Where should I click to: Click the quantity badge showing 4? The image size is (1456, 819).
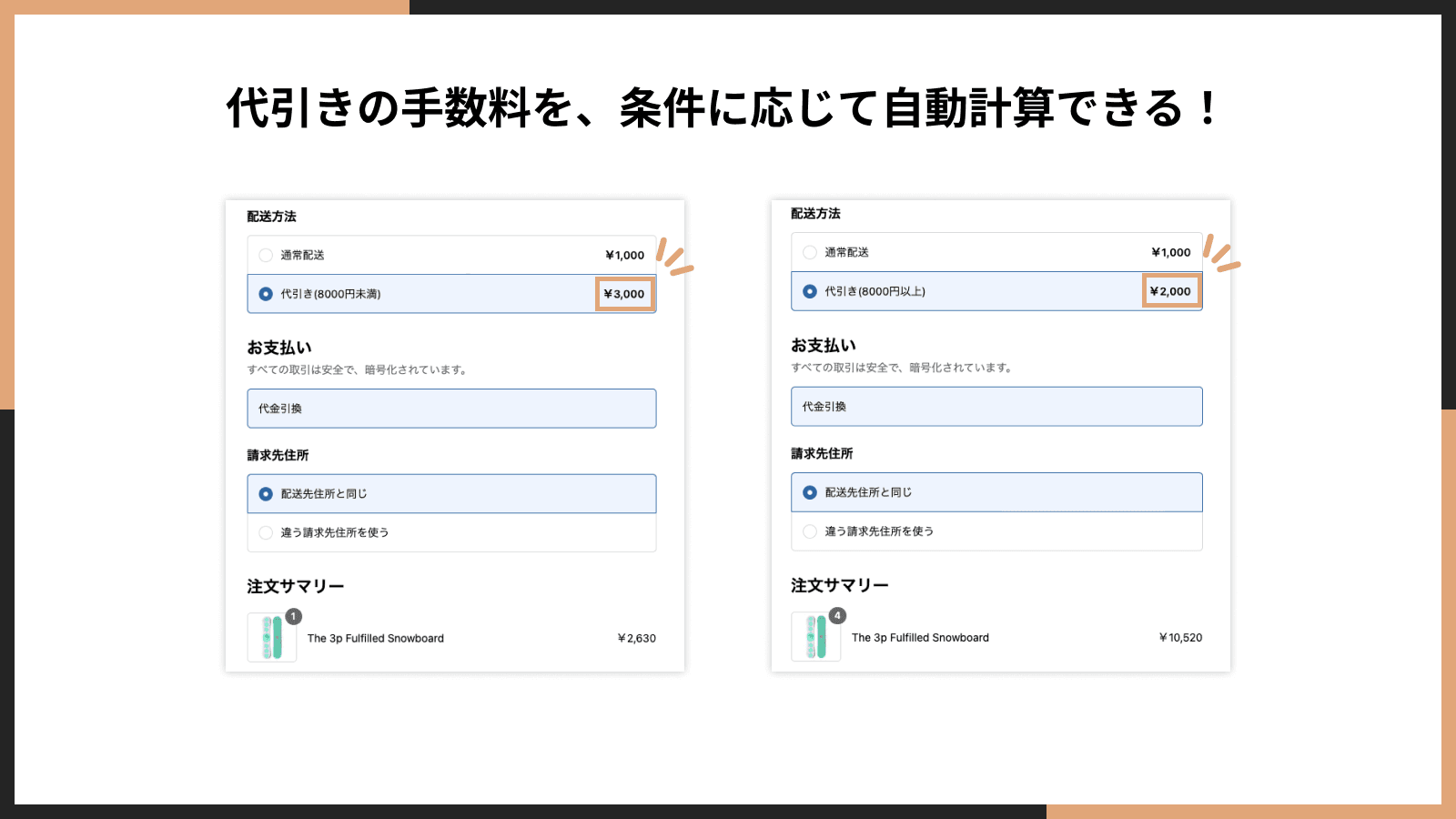click(837, 615)
